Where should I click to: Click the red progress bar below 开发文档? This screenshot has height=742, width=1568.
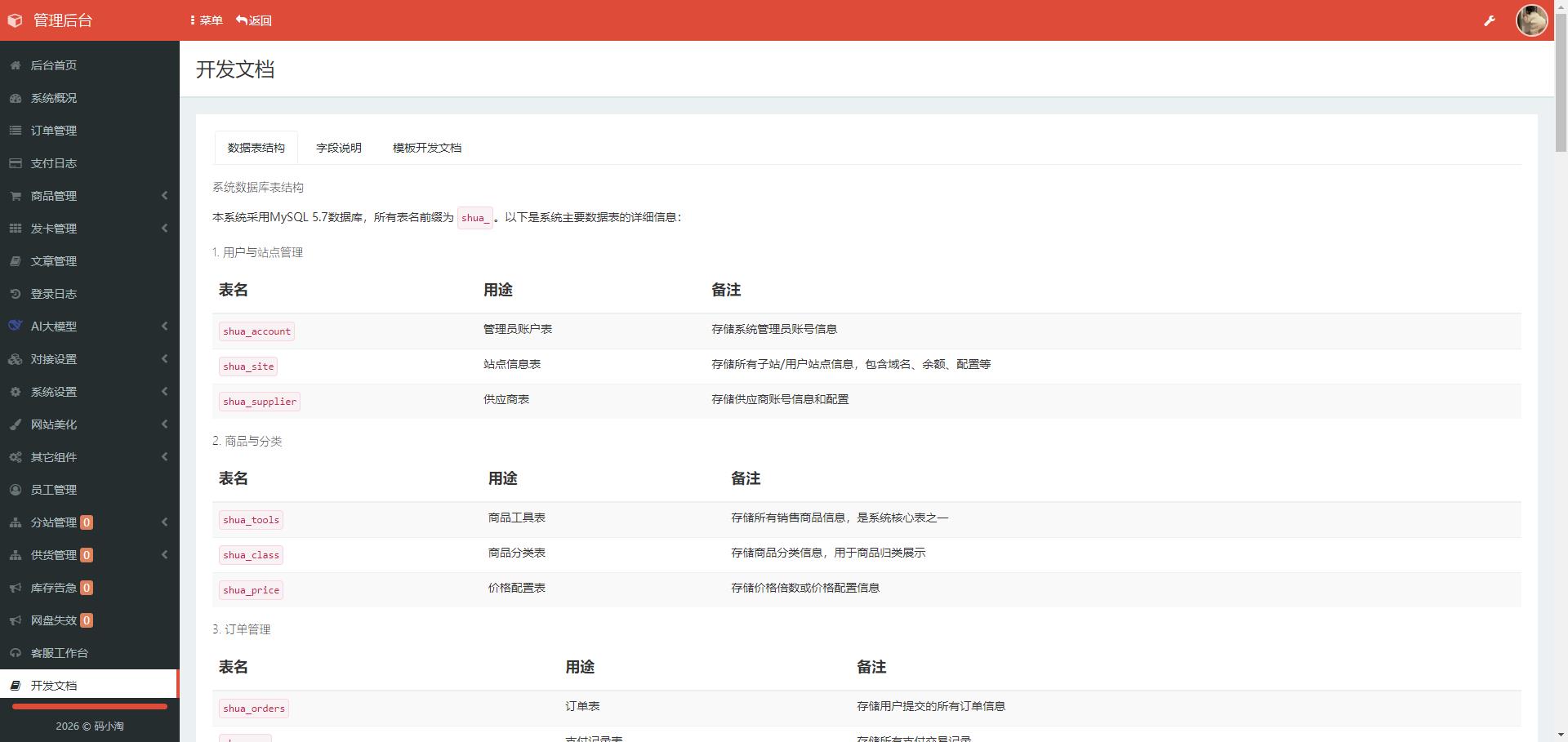88,707
